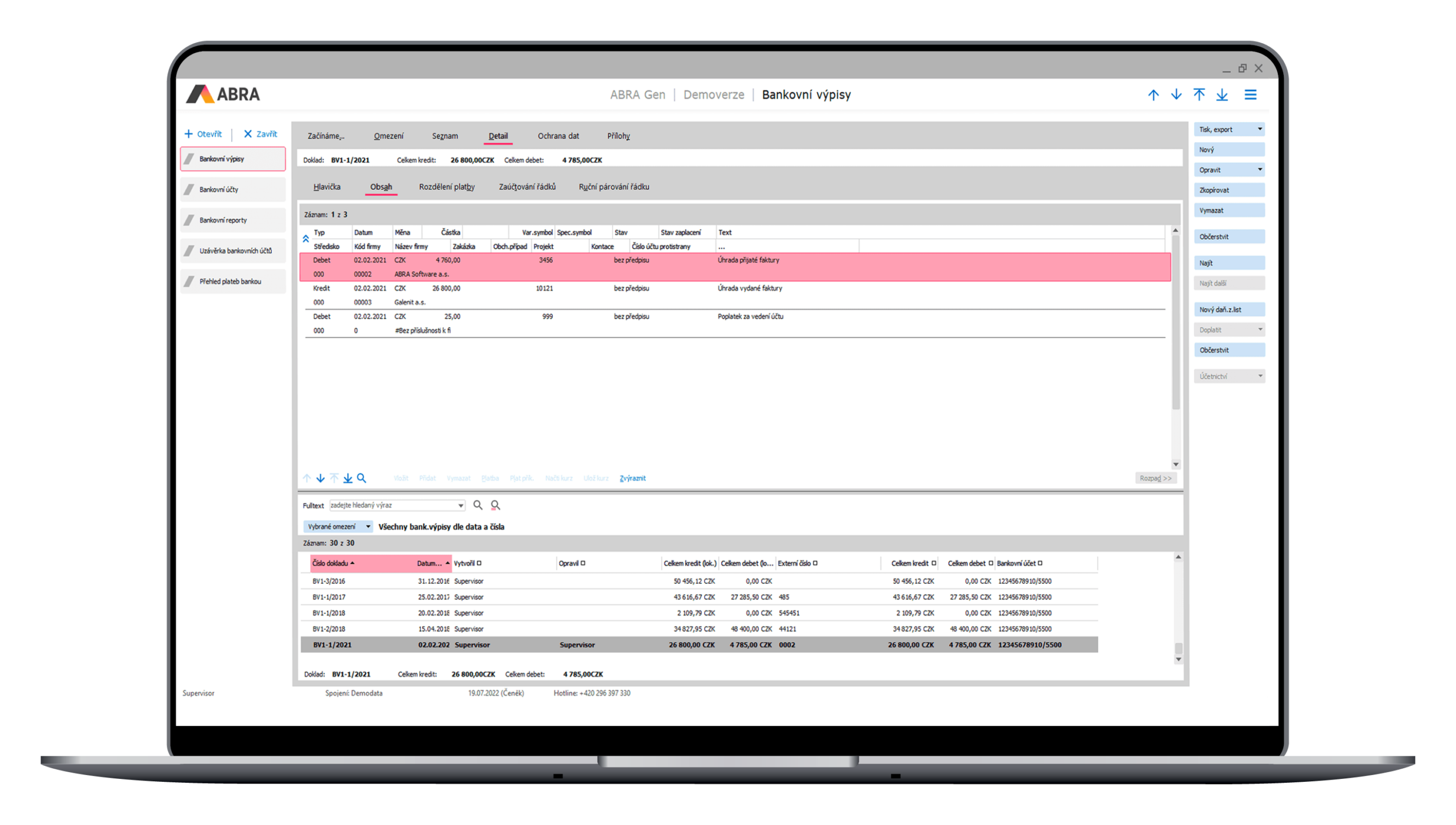Go to previous record using header up arrow
Viewport: 1456px width, 825px height.
click(x=1153, y=95)
